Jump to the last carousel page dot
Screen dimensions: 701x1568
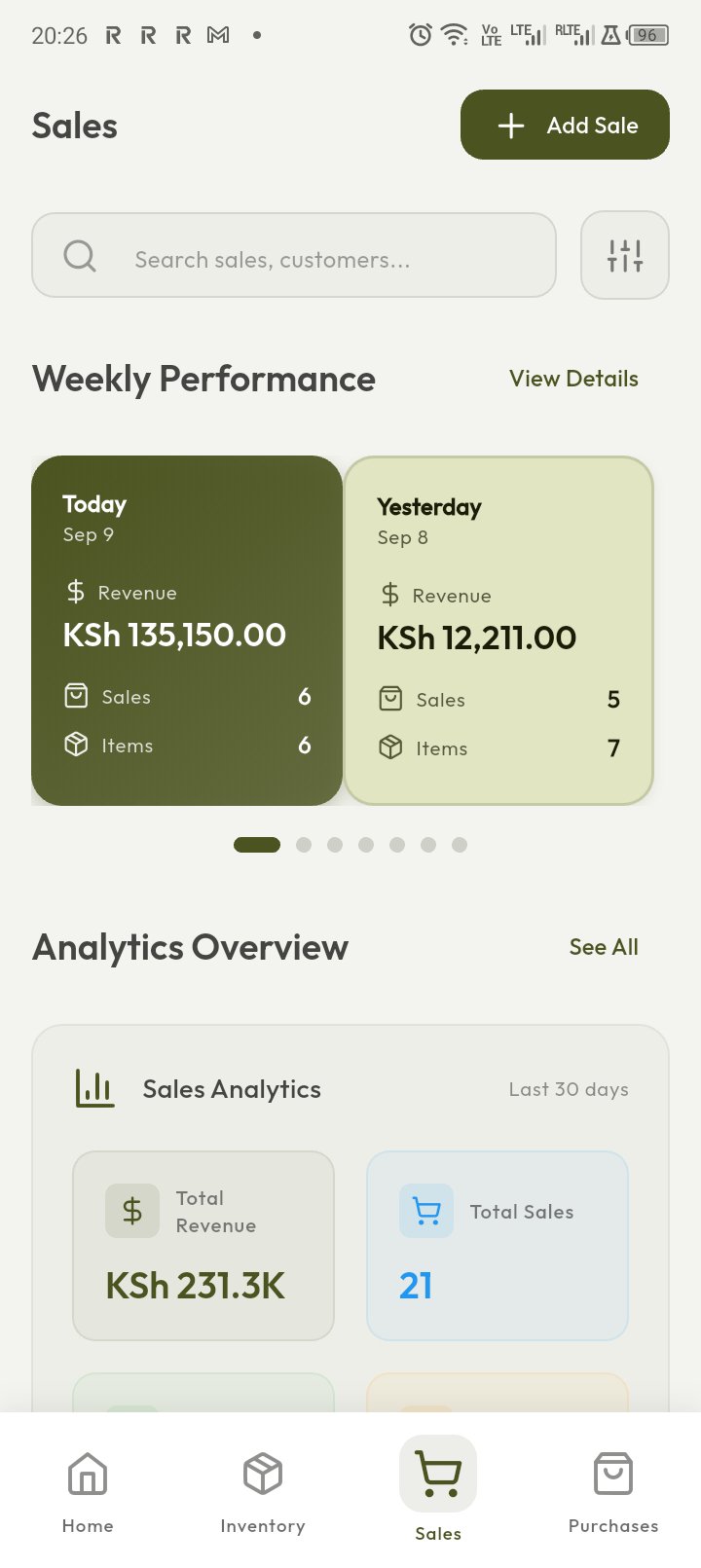[x=460, y=845]
